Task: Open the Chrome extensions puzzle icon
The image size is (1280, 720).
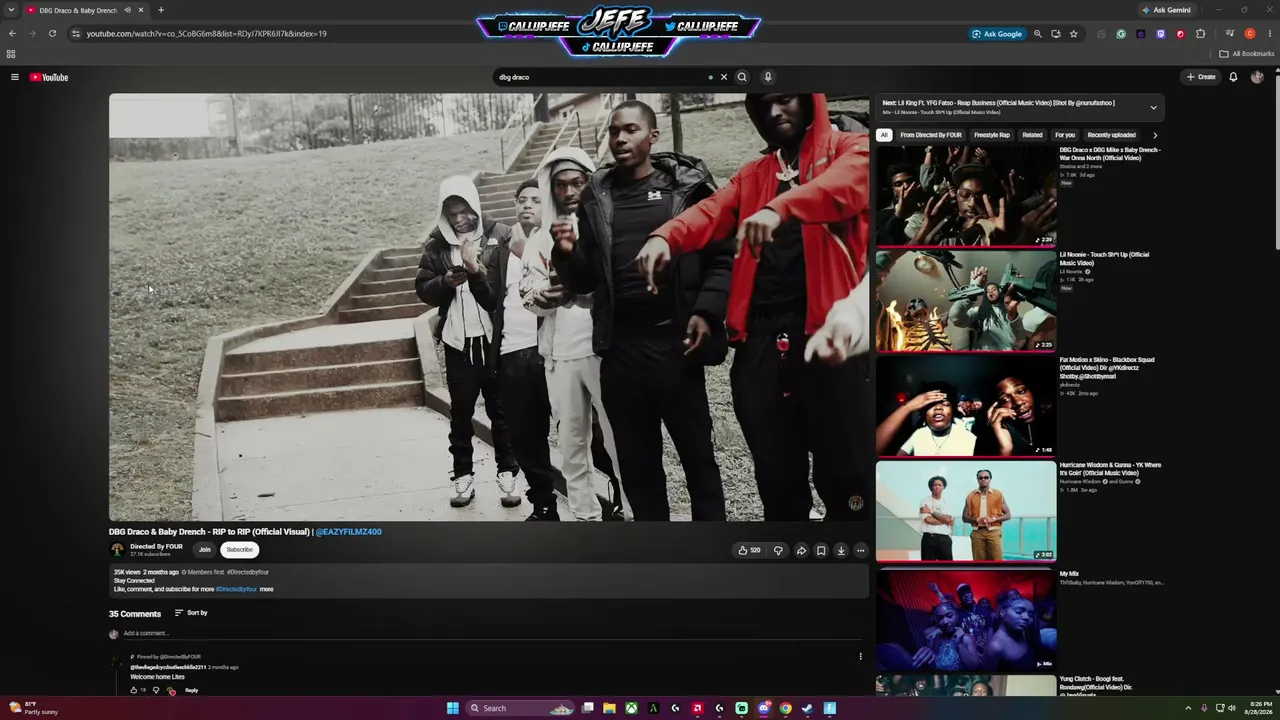Action: [x=1201, y=34]
